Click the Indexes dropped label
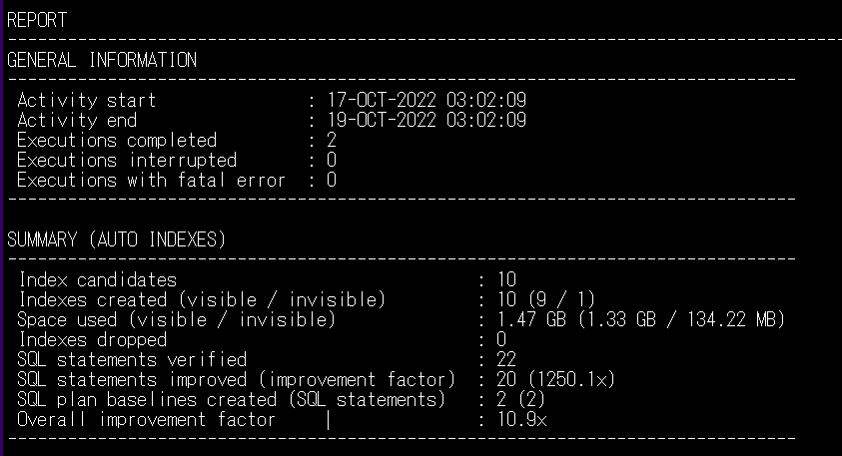842x456 pixels. tap(92, 340)
